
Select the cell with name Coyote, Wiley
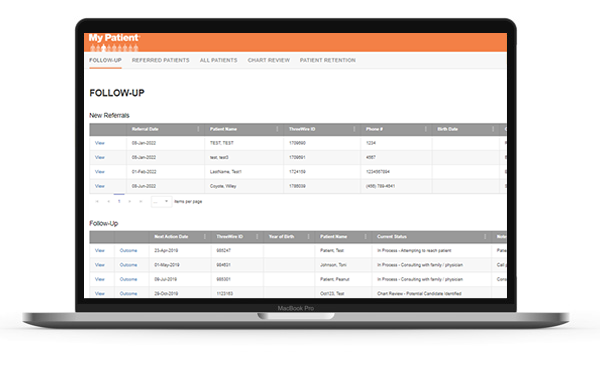(244, 186)
